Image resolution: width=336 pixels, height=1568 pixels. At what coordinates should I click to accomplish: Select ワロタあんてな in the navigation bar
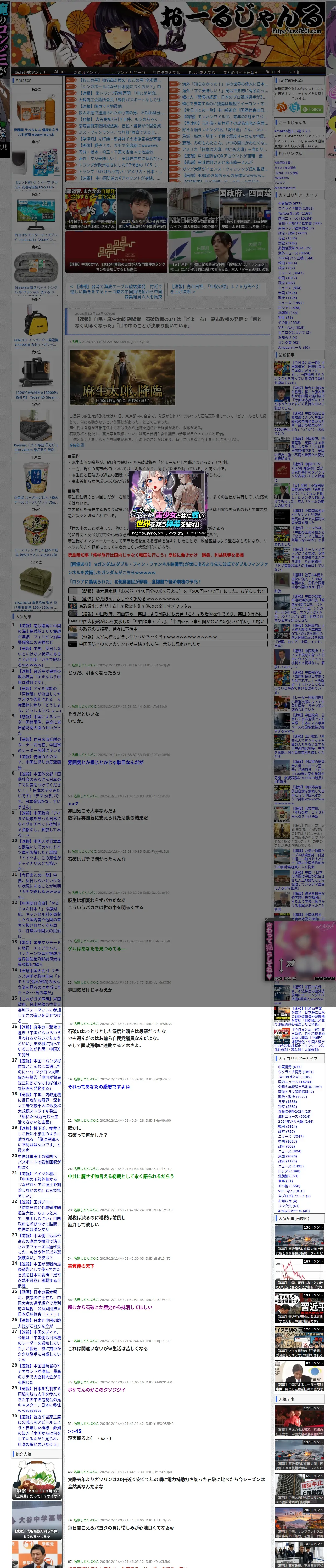166,72
